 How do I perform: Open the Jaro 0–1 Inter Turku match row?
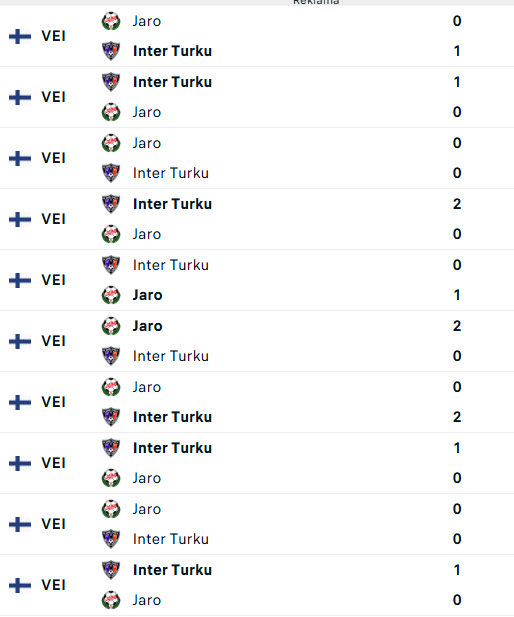257,36
